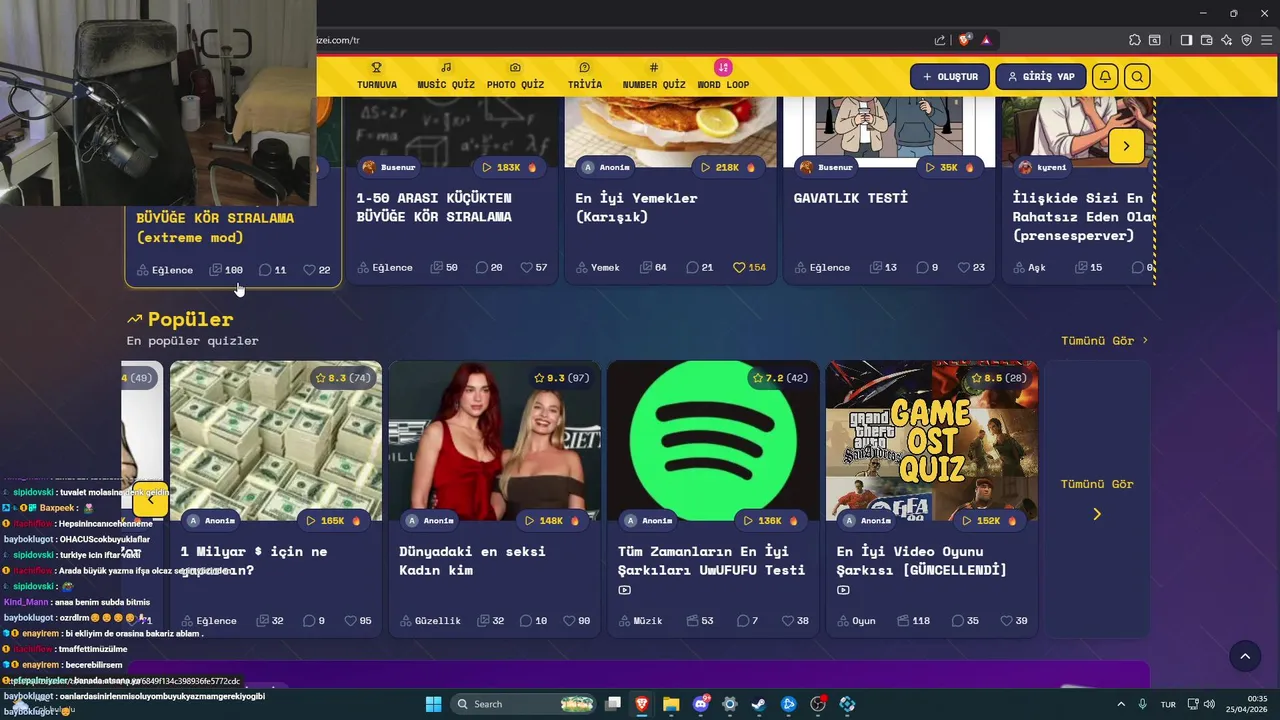Open the PHOTO QUIZ section
1280x720 pixels.
pyautogui.click(x=515, y=76)
